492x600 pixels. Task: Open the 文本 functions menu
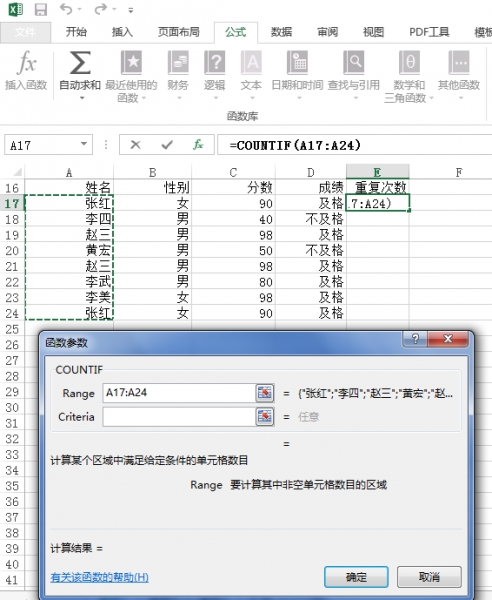[251, 75]
